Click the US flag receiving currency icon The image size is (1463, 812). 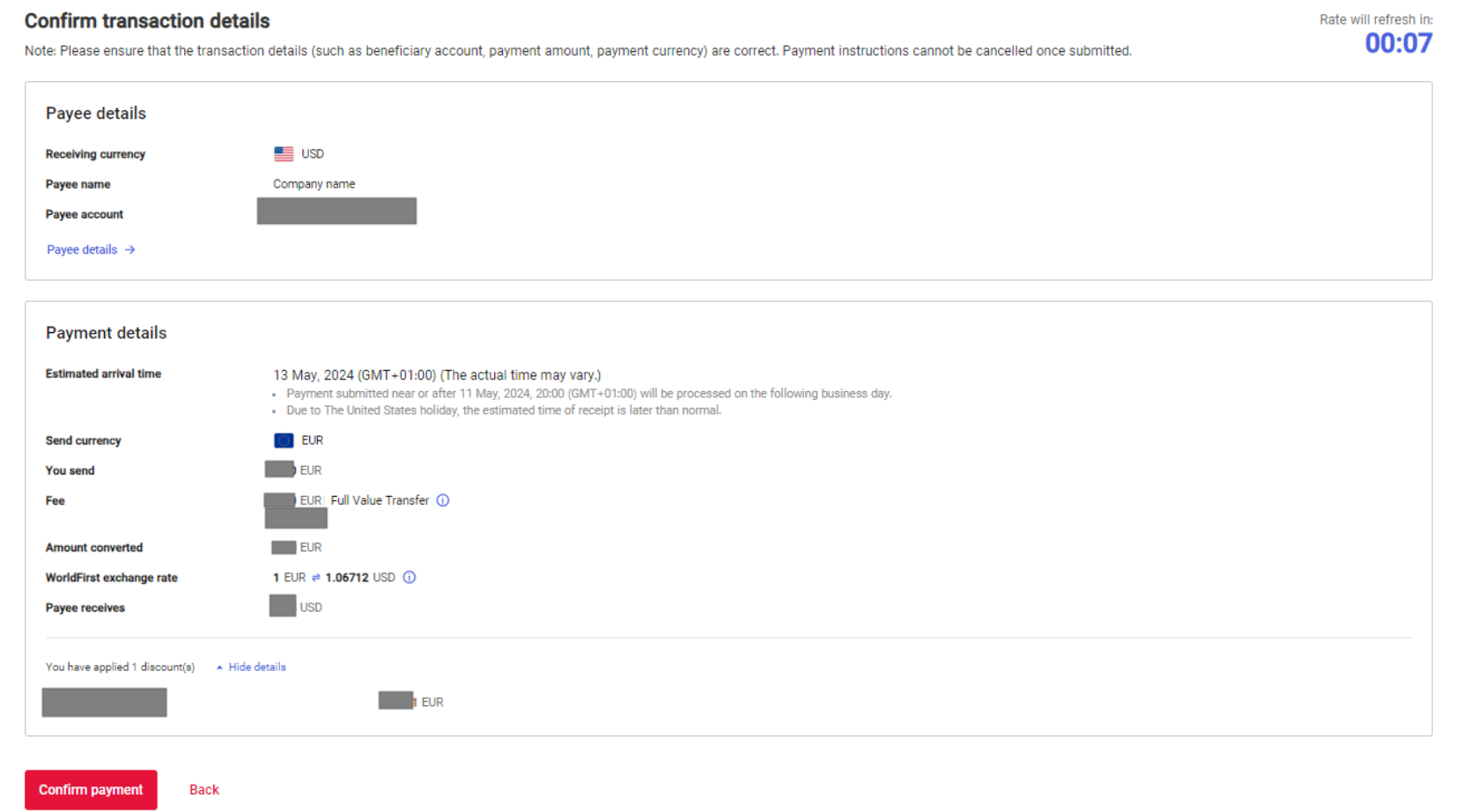(284, 154)
